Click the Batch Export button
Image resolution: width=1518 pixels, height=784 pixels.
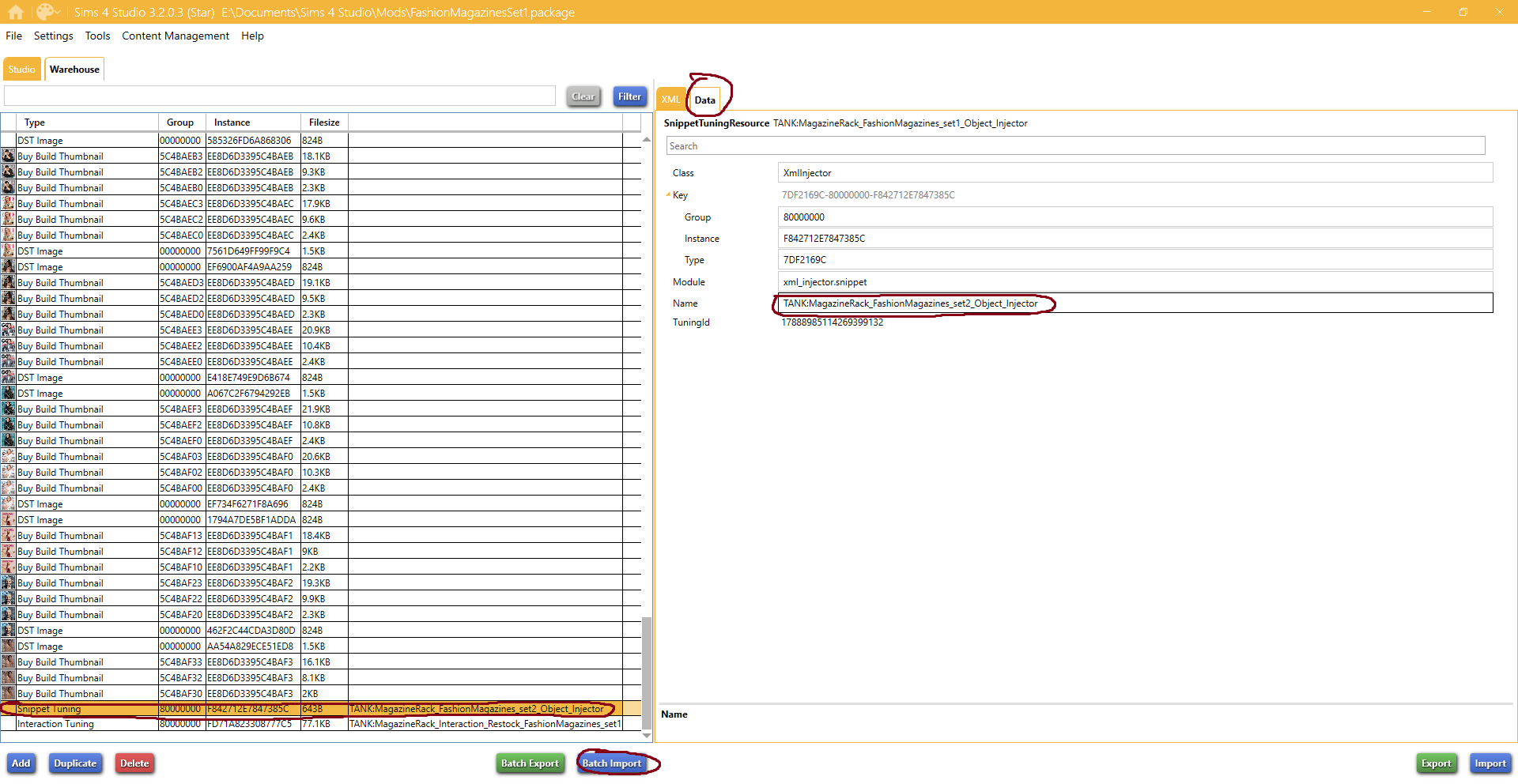[x=530, y=763]
